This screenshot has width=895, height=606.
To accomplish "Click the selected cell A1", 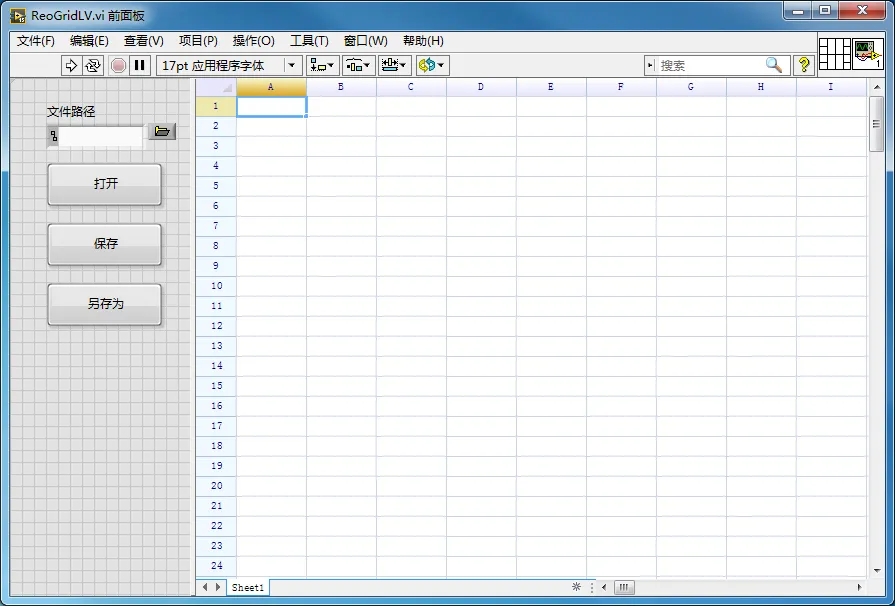I will 272,106.
